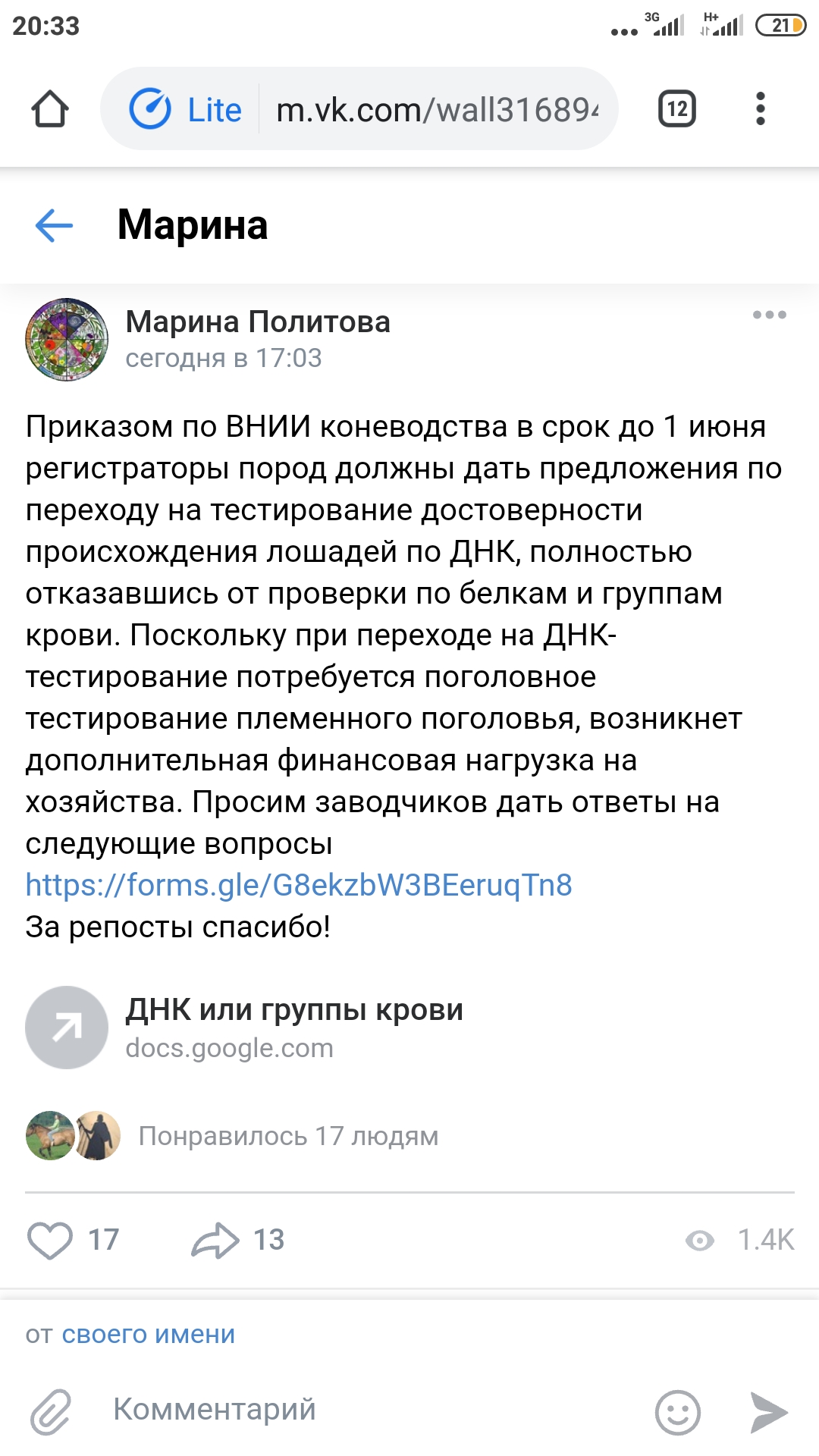Open Марина Политова's profile name link
This screenshot has width=819, height=1456.
click(258, 322)
